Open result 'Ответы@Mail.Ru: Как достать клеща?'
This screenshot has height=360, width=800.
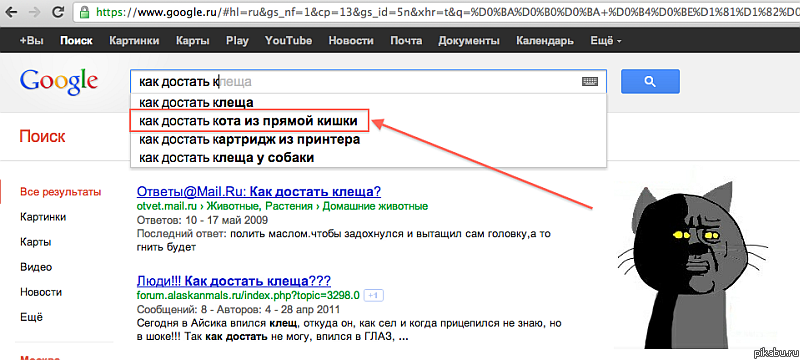click(259, 192)
